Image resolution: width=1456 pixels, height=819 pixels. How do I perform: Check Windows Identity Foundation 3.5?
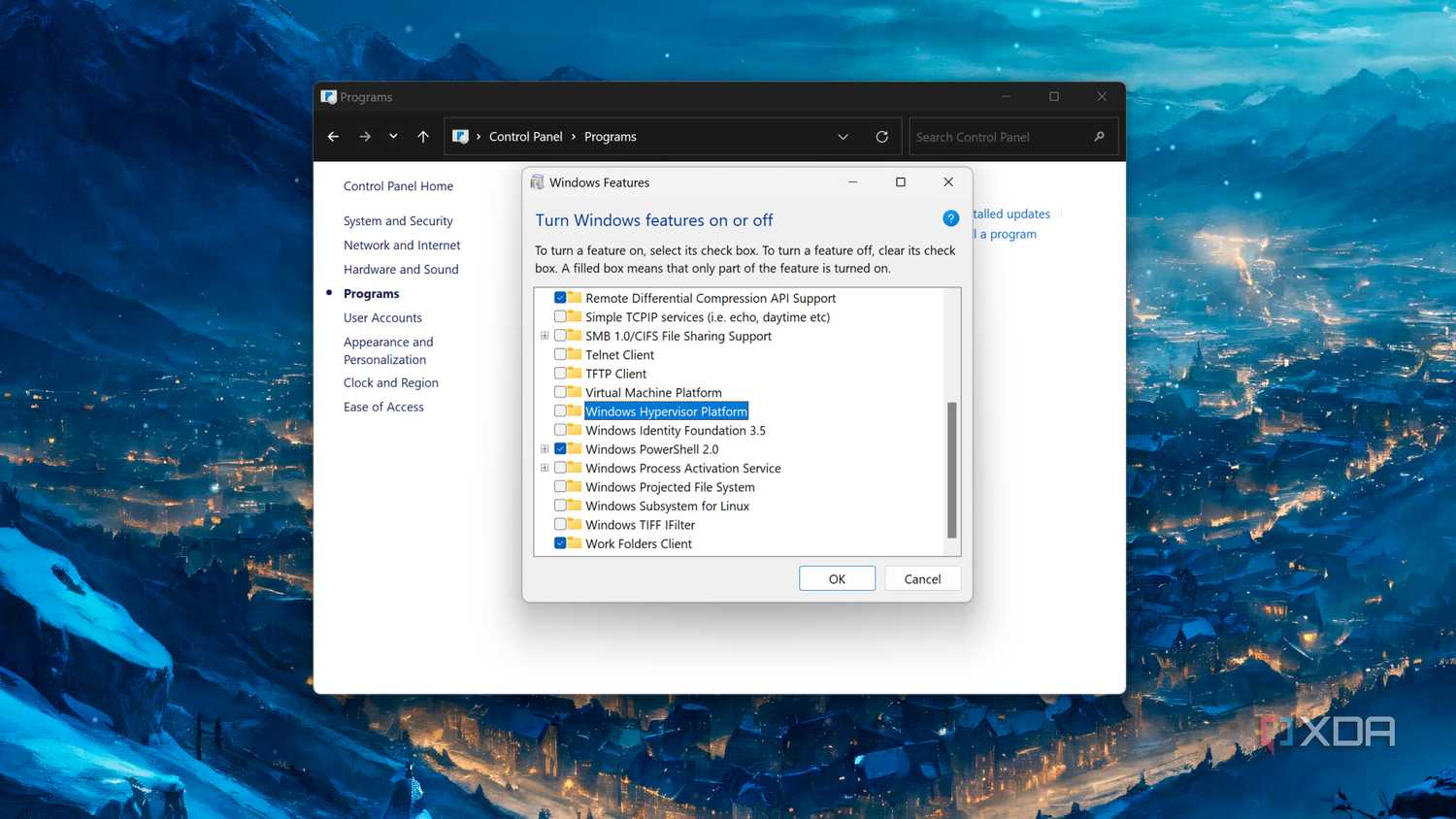(x=560, y=430)
